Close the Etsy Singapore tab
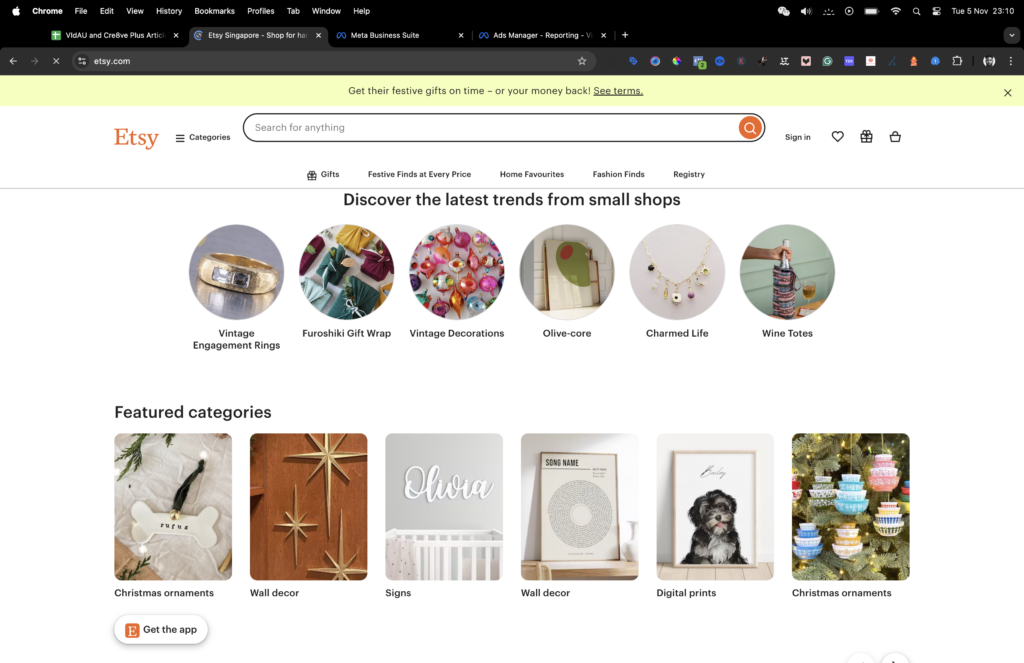The height and width of the screenshot is (663, 1024). (318, 35)
